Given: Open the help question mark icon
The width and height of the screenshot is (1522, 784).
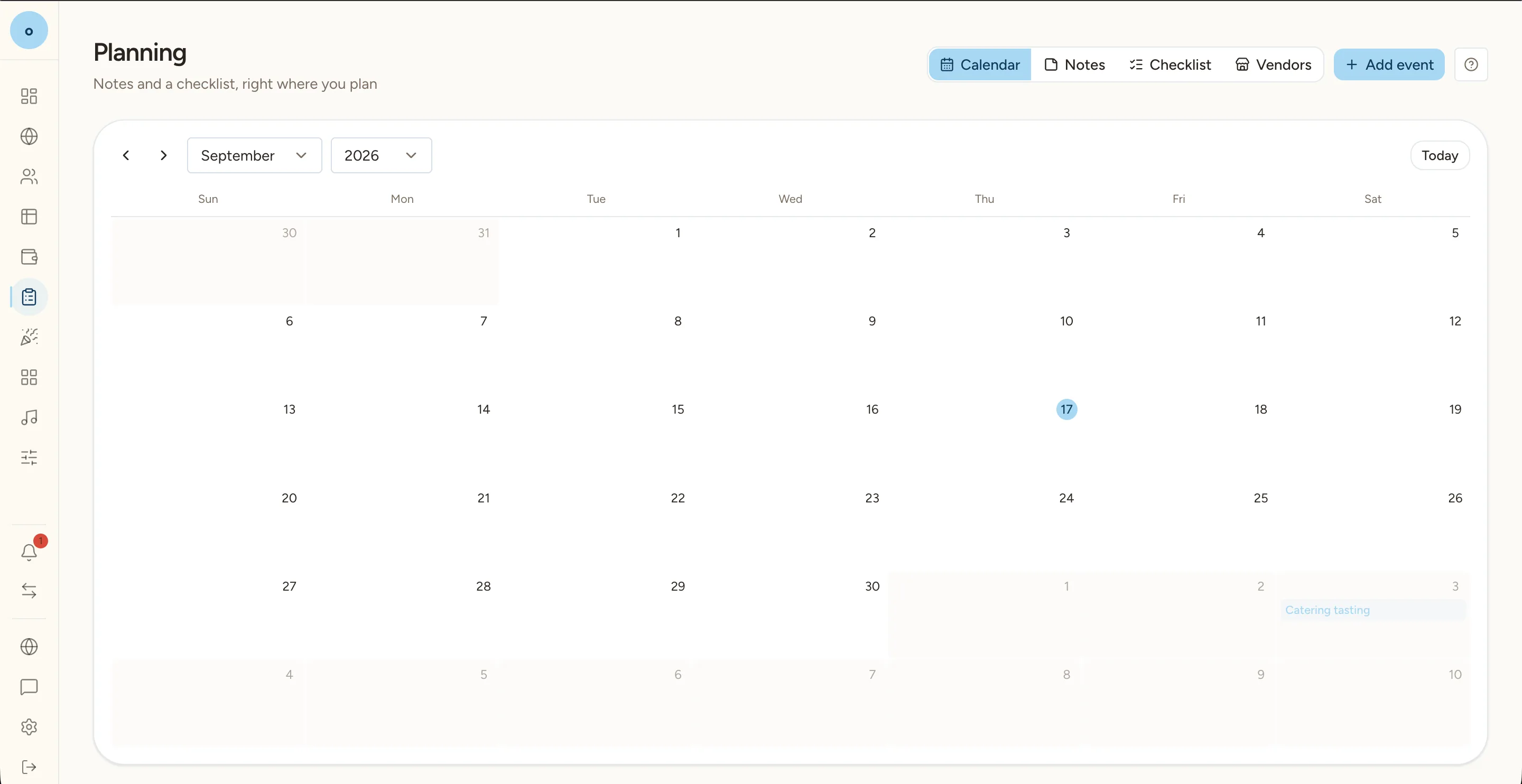Looking at the screenshot, I should click(x=1471, y=64).
